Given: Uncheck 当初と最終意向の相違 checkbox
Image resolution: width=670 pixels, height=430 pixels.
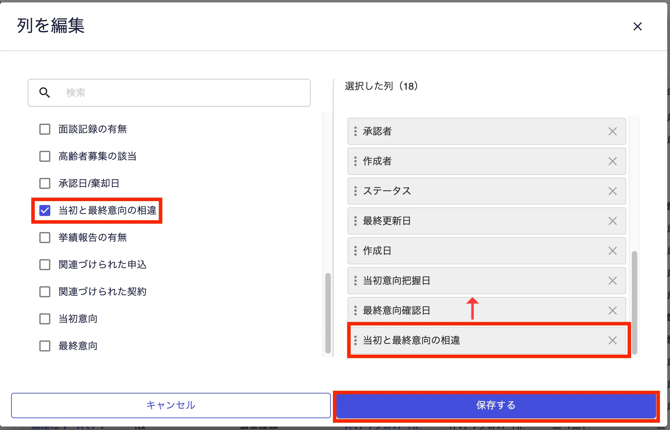Looking at the screenshot, I should [45, 211].
